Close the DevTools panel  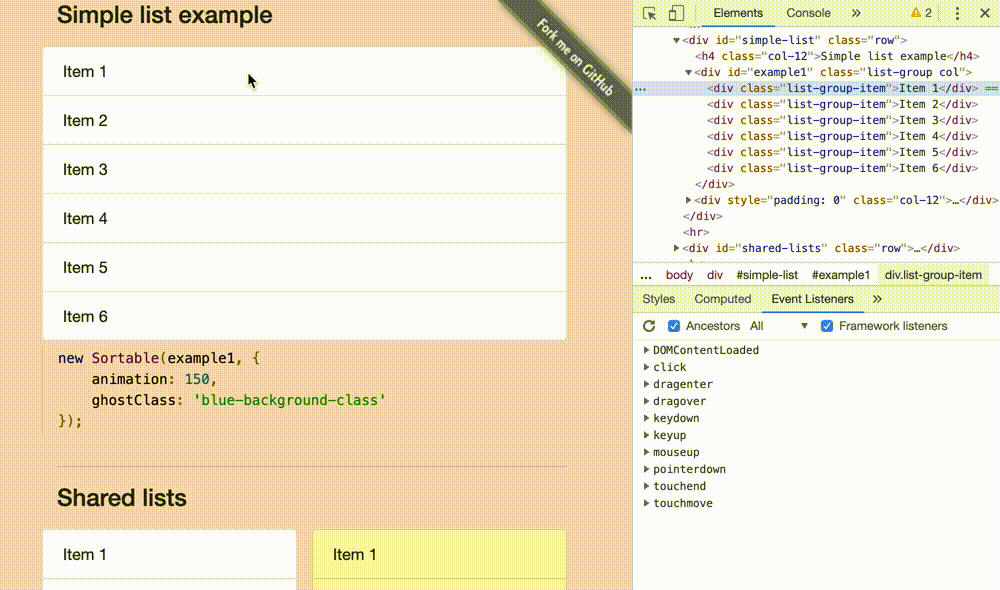click(x=985, y=13)
